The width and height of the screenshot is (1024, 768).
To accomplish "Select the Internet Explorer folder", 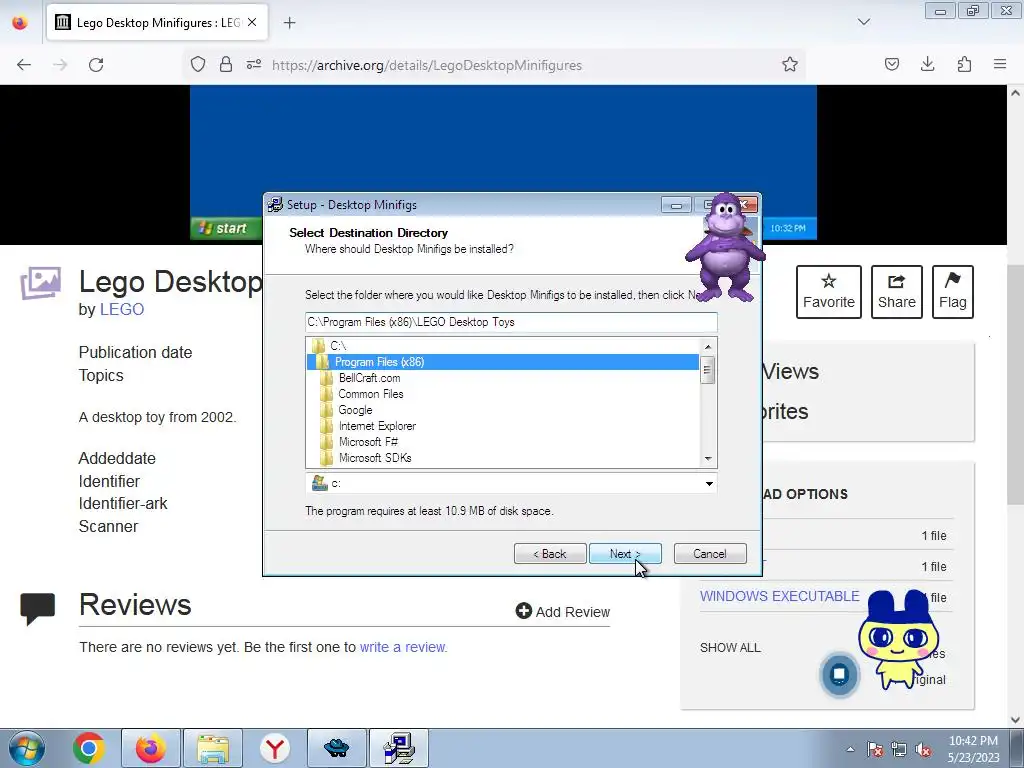I will tap(377, 426).
